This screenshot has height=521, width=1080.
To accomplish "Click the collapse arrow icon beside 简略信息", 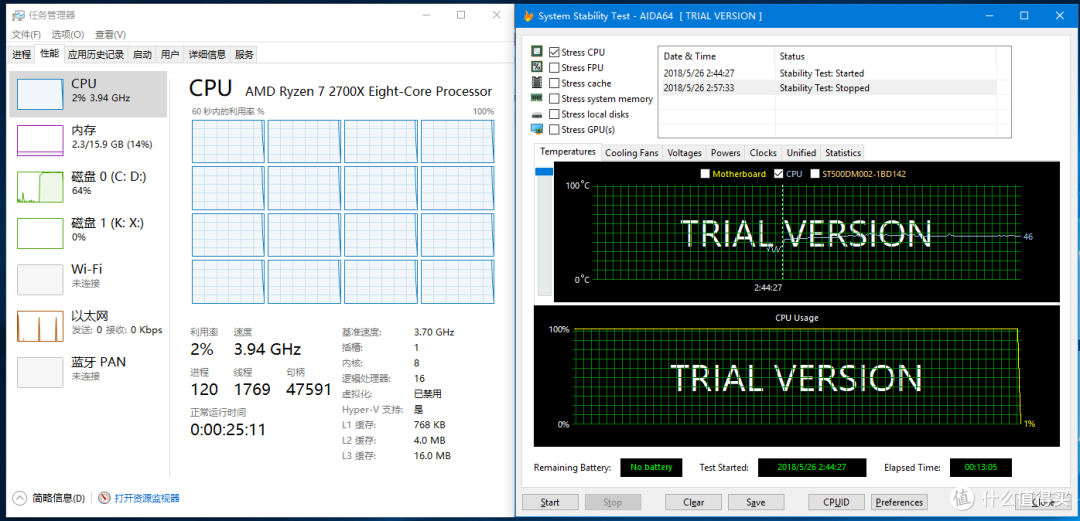I will (19, 498).
